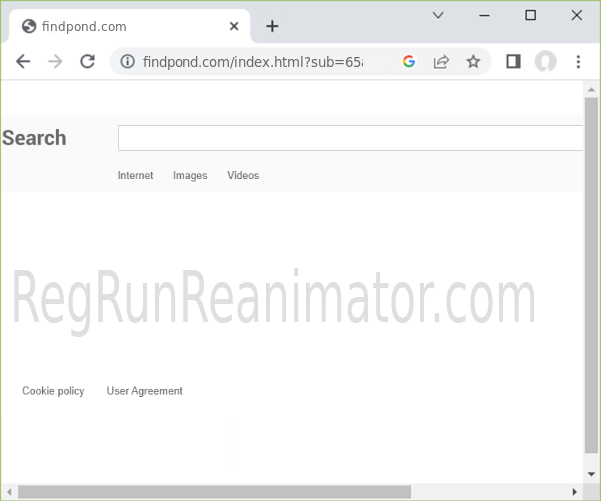Click the forward navigation arrow
Viewport: 601px width, 501px height.
pos(56,61)
